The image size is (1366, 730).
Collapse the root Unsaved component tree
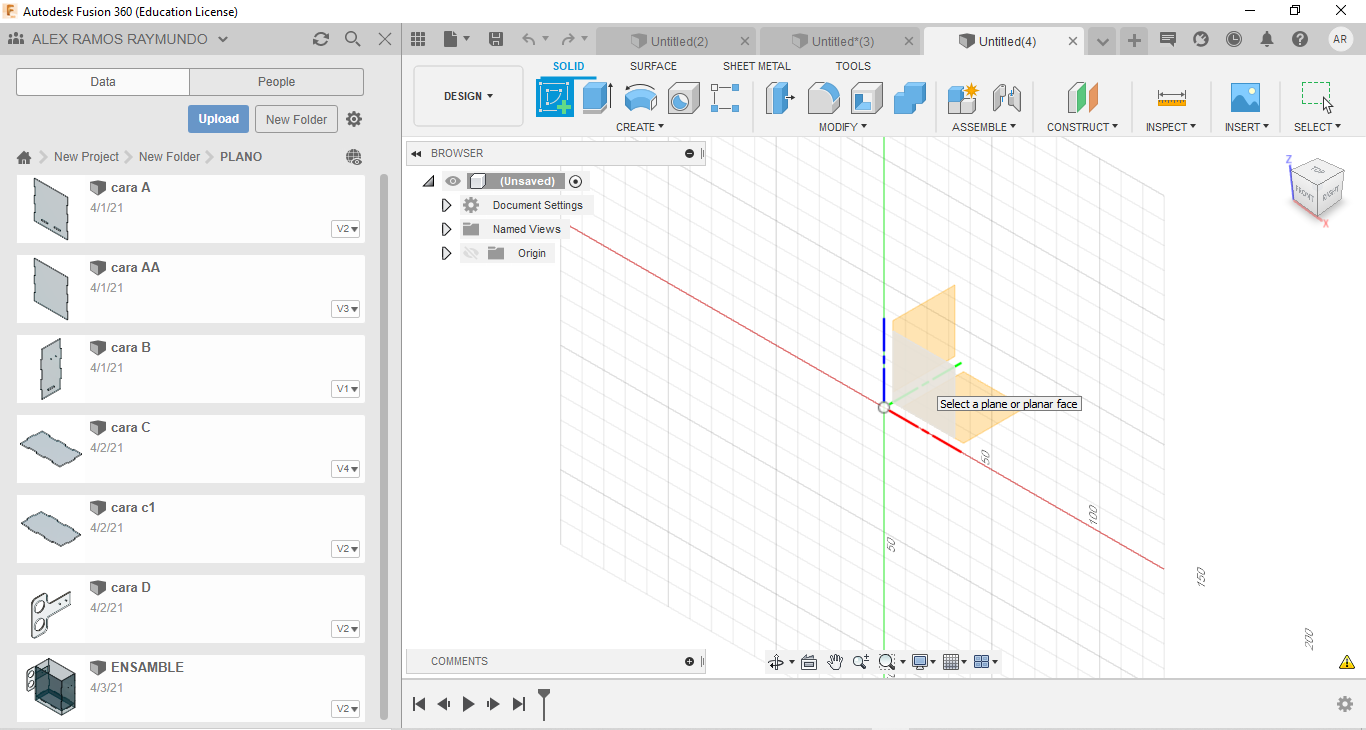[x=429, y=181]
